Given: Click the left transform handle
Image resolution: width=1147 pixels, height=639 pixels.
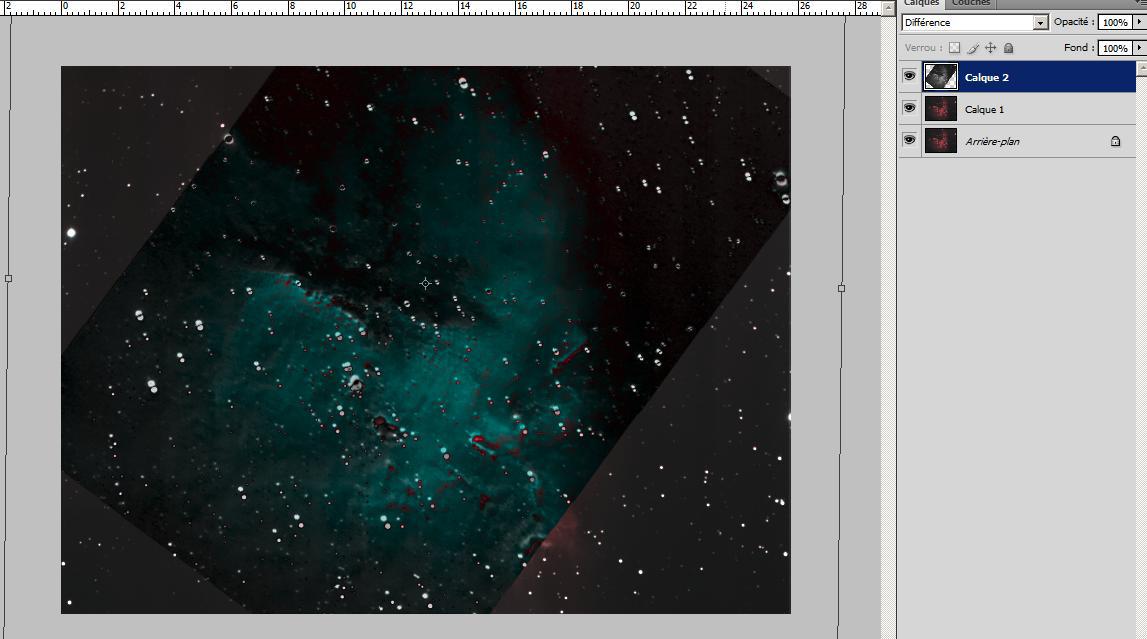Looking at the screenshot, I should 8,279.
